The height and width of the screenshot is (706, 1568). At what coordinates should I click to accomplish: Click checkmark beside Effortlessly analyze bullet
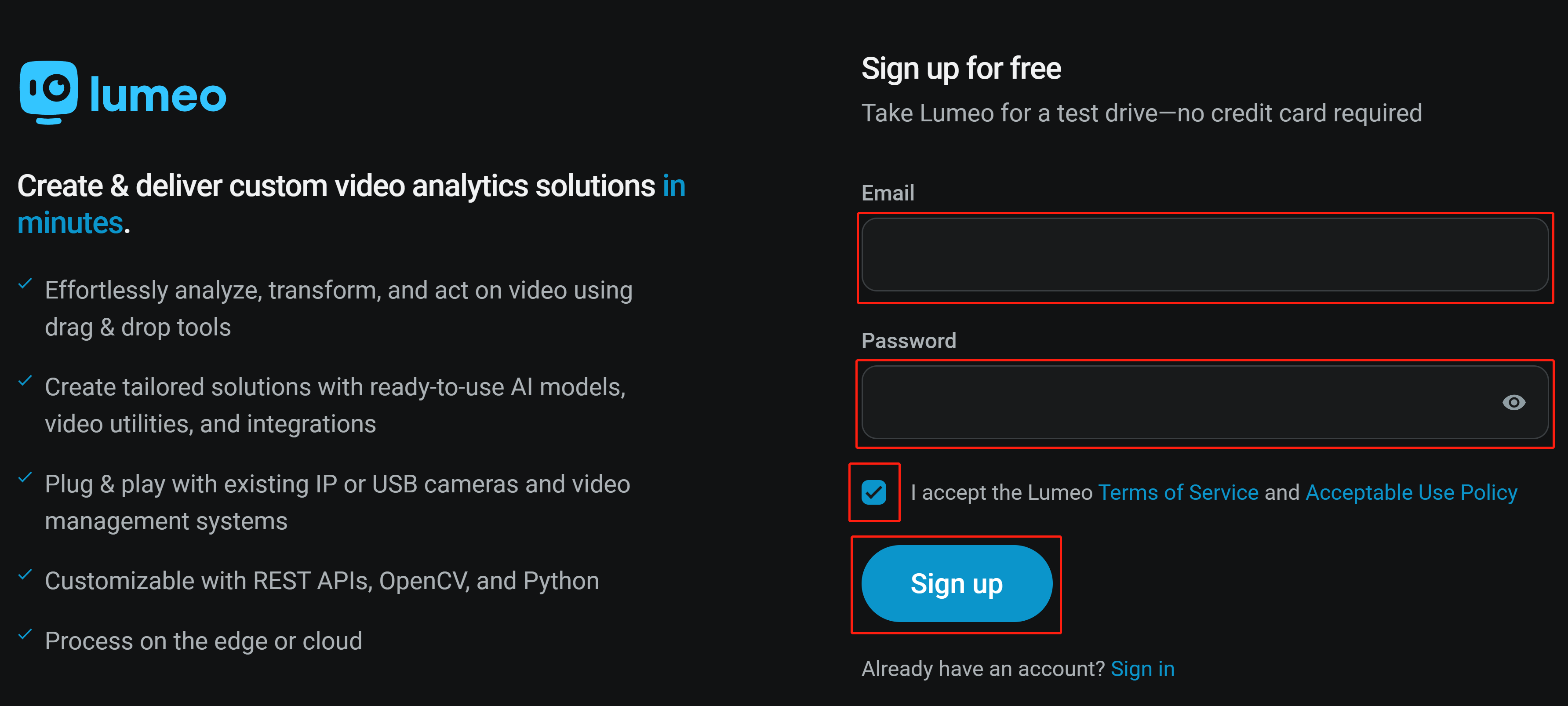pyautogui.click(x=25, y=284)
